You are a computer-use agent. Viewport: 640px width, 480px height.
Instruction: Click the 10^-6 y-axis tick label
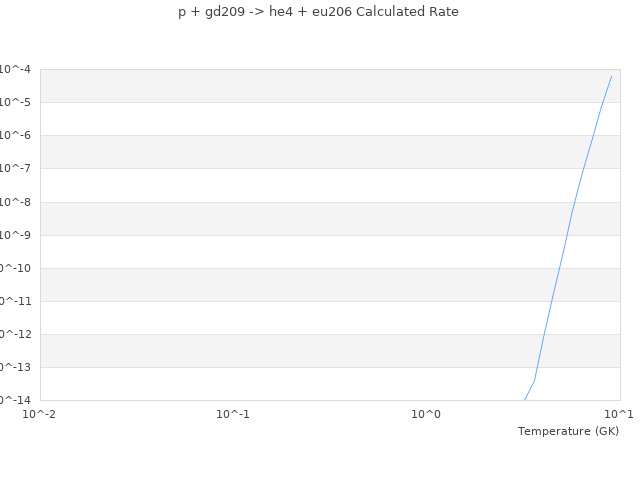pos(15,135)
